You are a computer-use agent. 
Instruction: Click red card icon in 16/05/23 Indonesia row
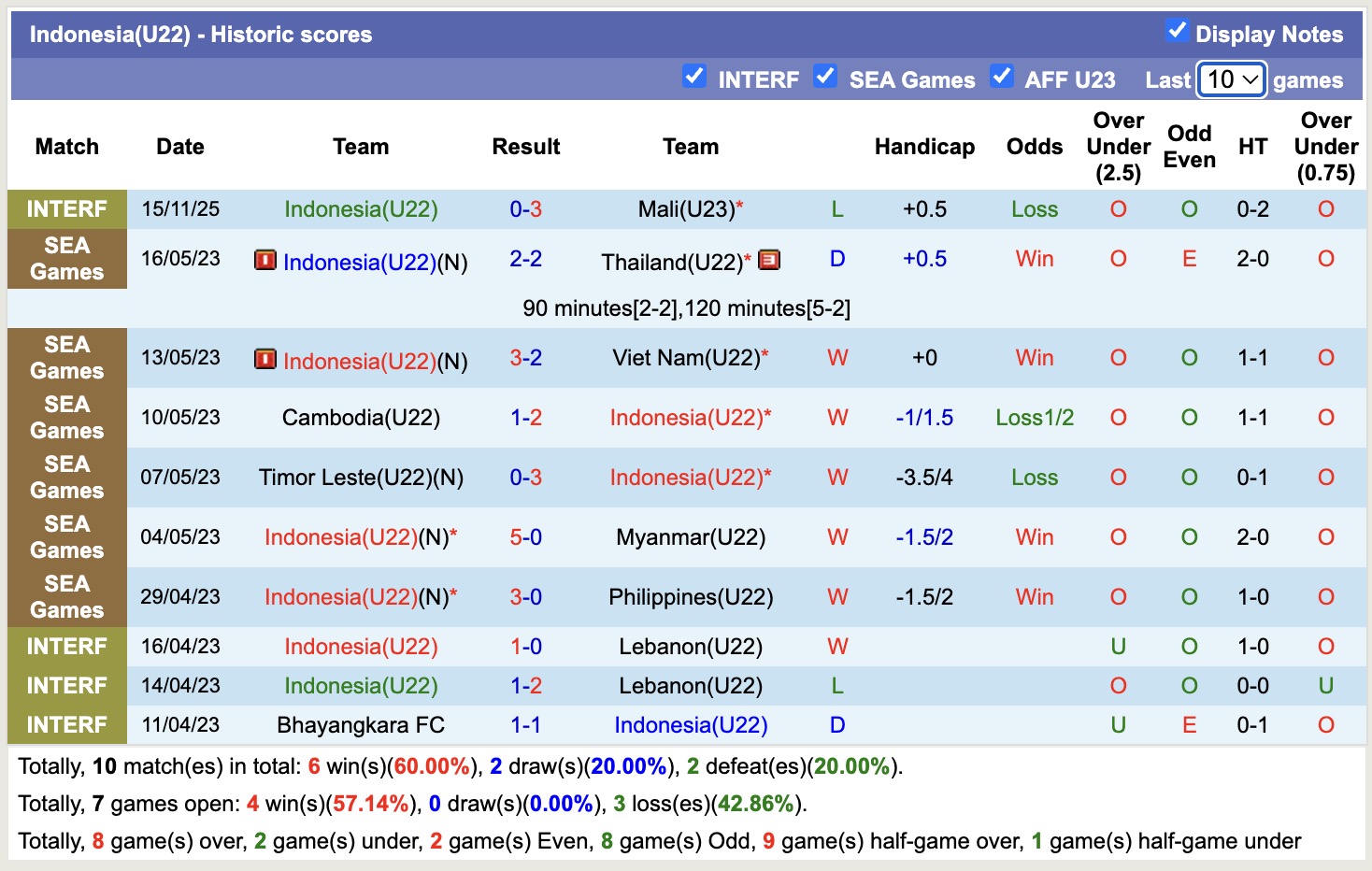click(x=265, y=260)
